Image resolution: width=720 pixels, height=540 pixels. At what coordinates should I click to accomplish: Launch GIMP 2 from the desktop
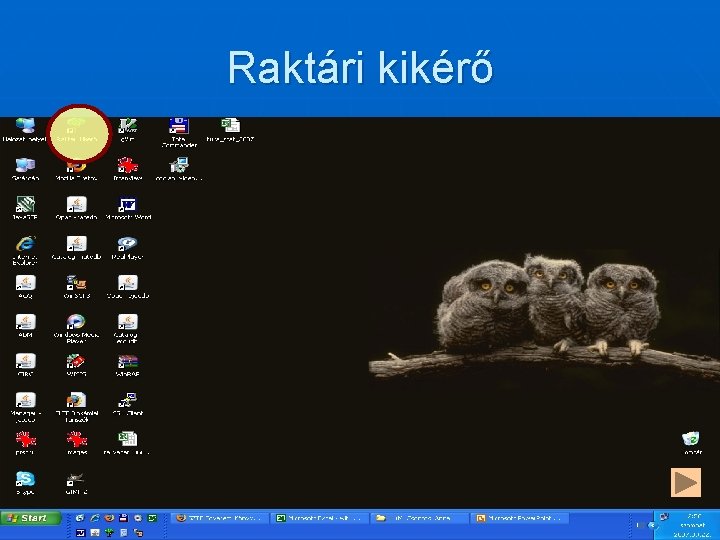[x=76, y=483]
